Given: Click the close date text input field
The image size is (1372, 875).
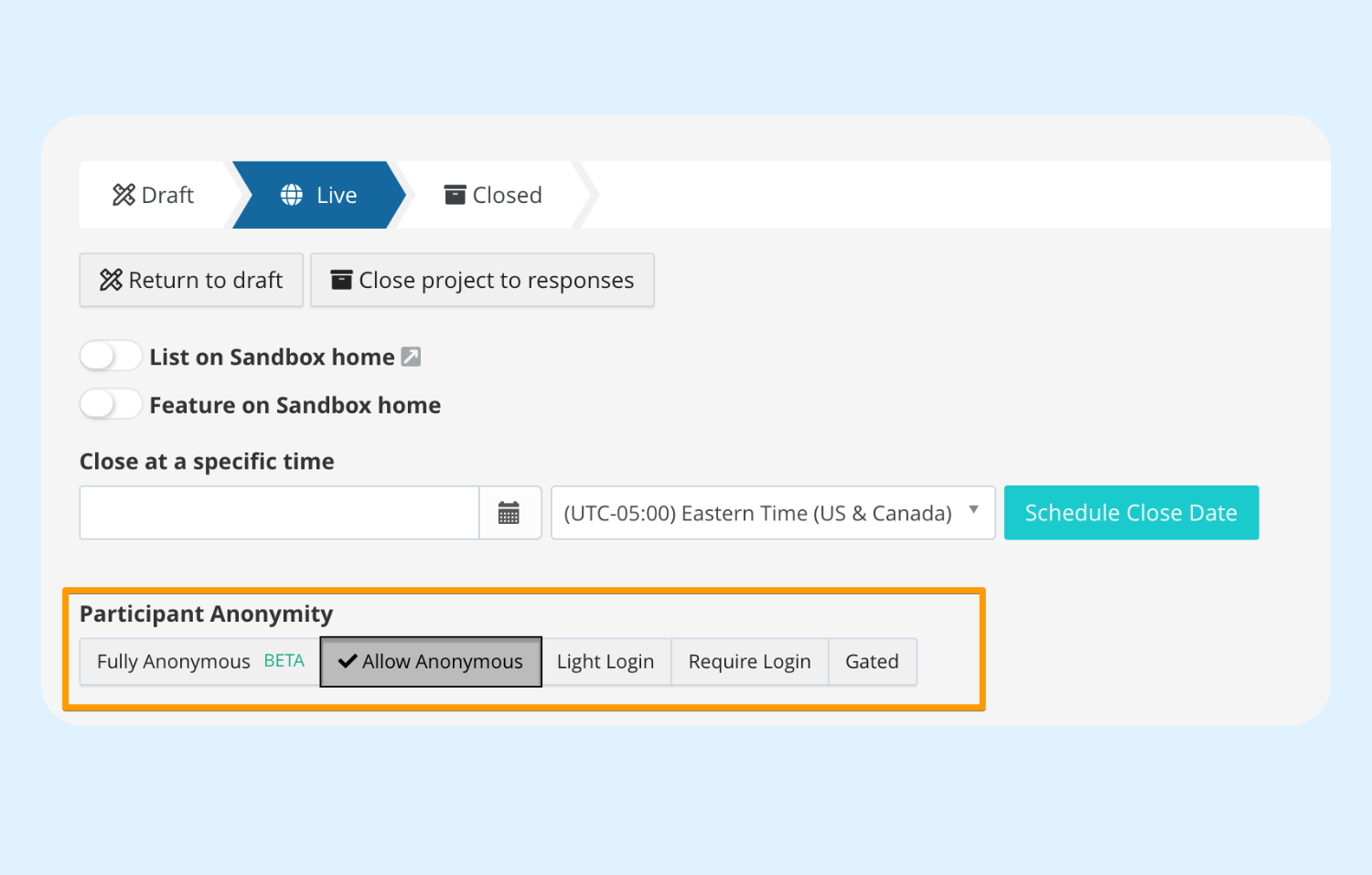Looking at the screenshot, I should coord(279,513).
